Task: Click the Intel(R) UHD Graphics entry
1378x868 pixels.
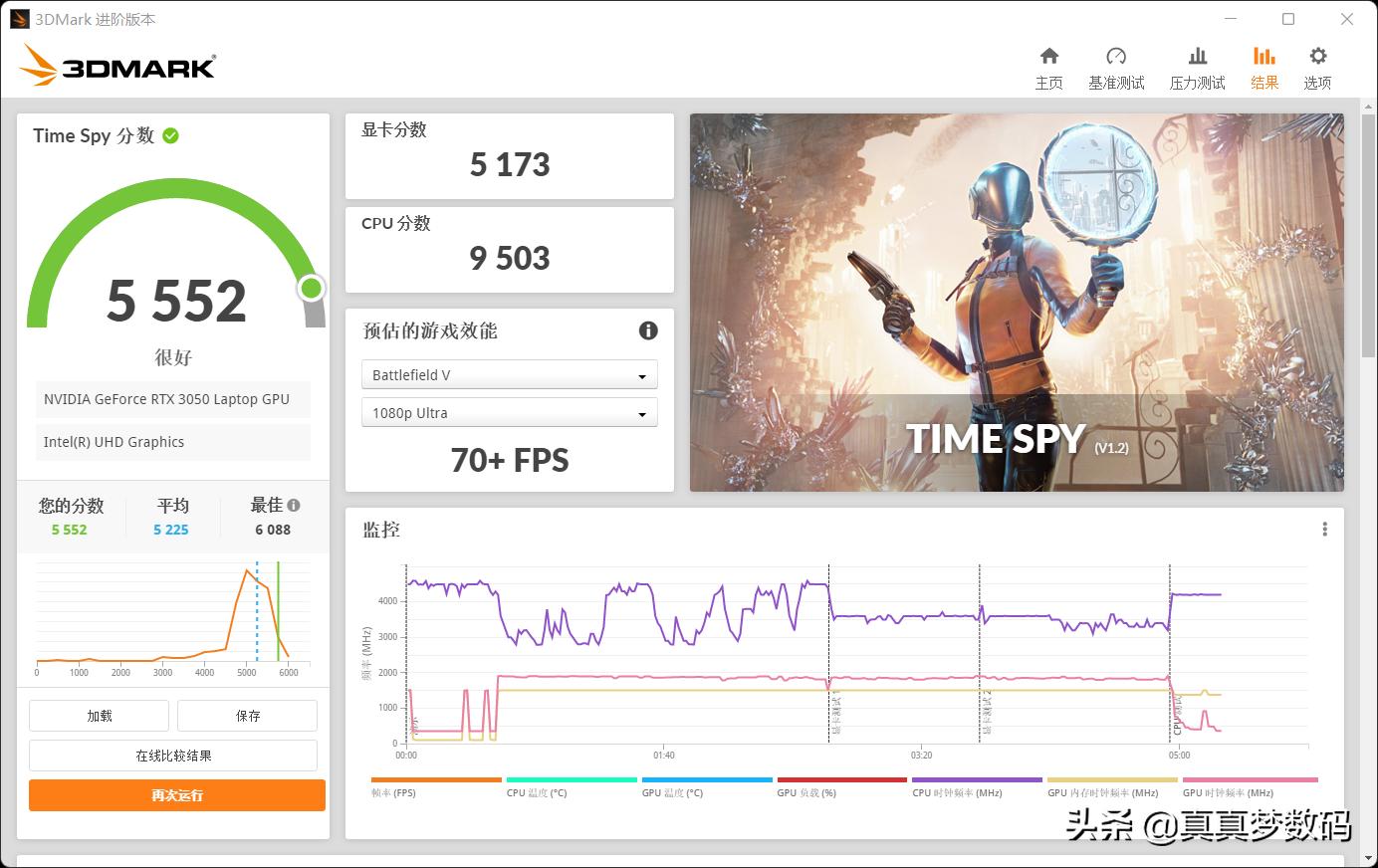Action: 173,442
